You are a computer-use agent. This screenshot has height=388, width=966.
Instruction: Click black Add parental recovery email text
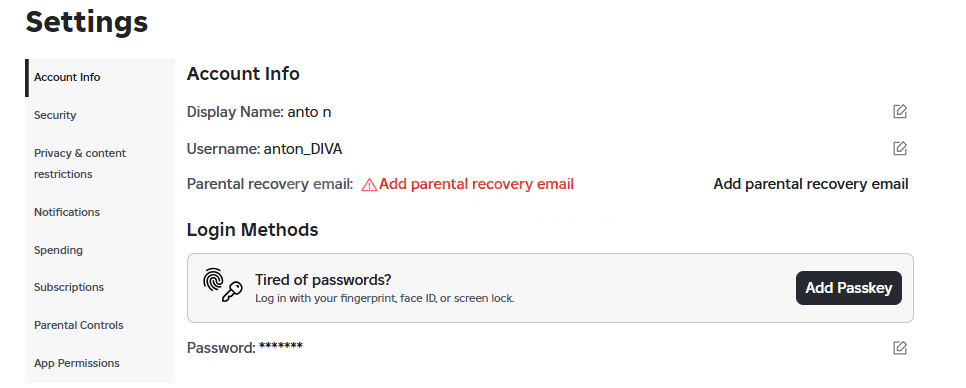tap(811, 184)
